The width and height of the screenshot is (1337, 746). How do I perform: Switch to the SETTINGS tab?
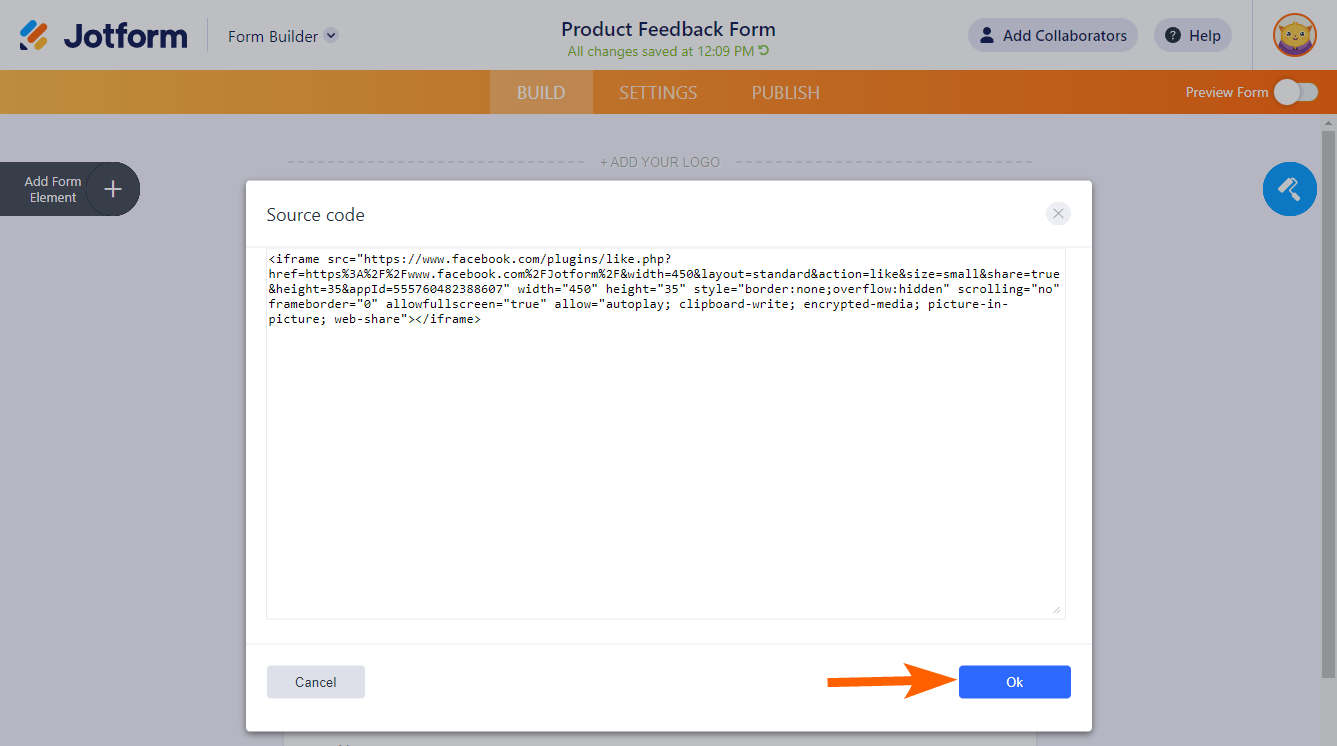tap(658, 93)
